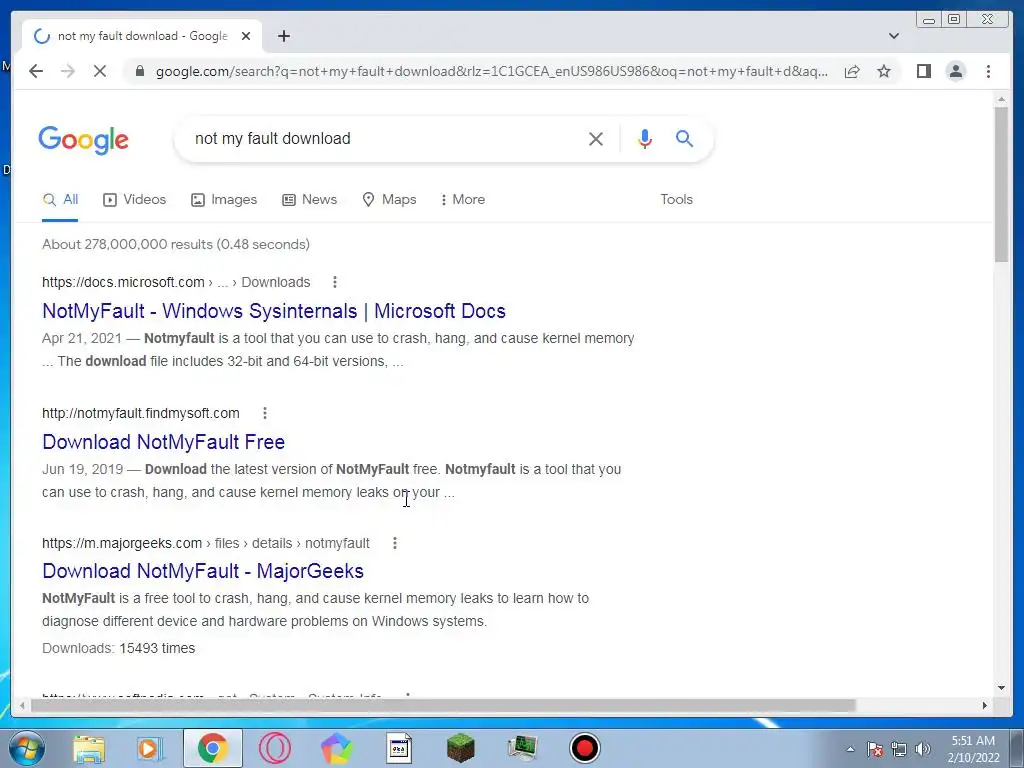
Task: Open Action Center flag icon
Action: coord(874,749)
